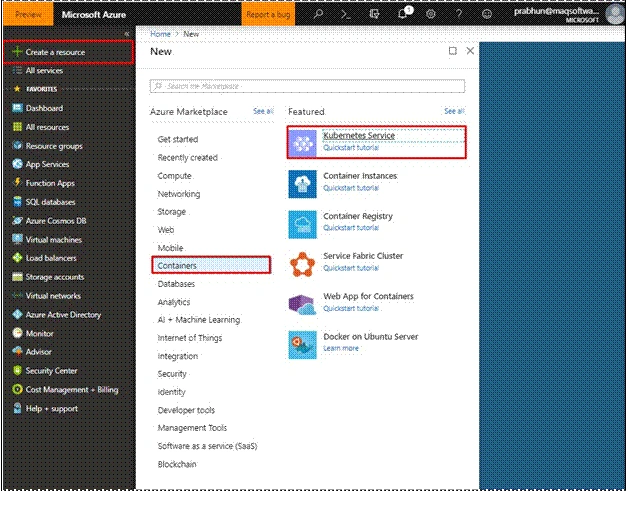This screenshot has width=632, height=525.
Task: Click Home in the breadcrumb
Action: 160,34
